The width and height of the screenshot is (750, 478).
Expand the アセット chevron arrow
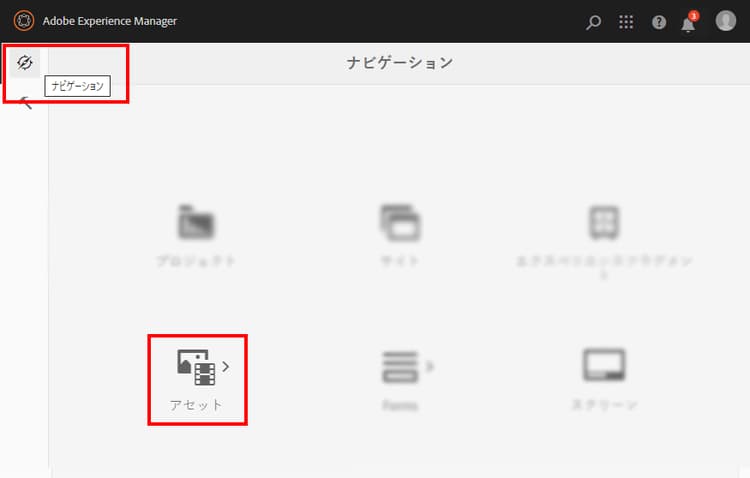point(226,367)
